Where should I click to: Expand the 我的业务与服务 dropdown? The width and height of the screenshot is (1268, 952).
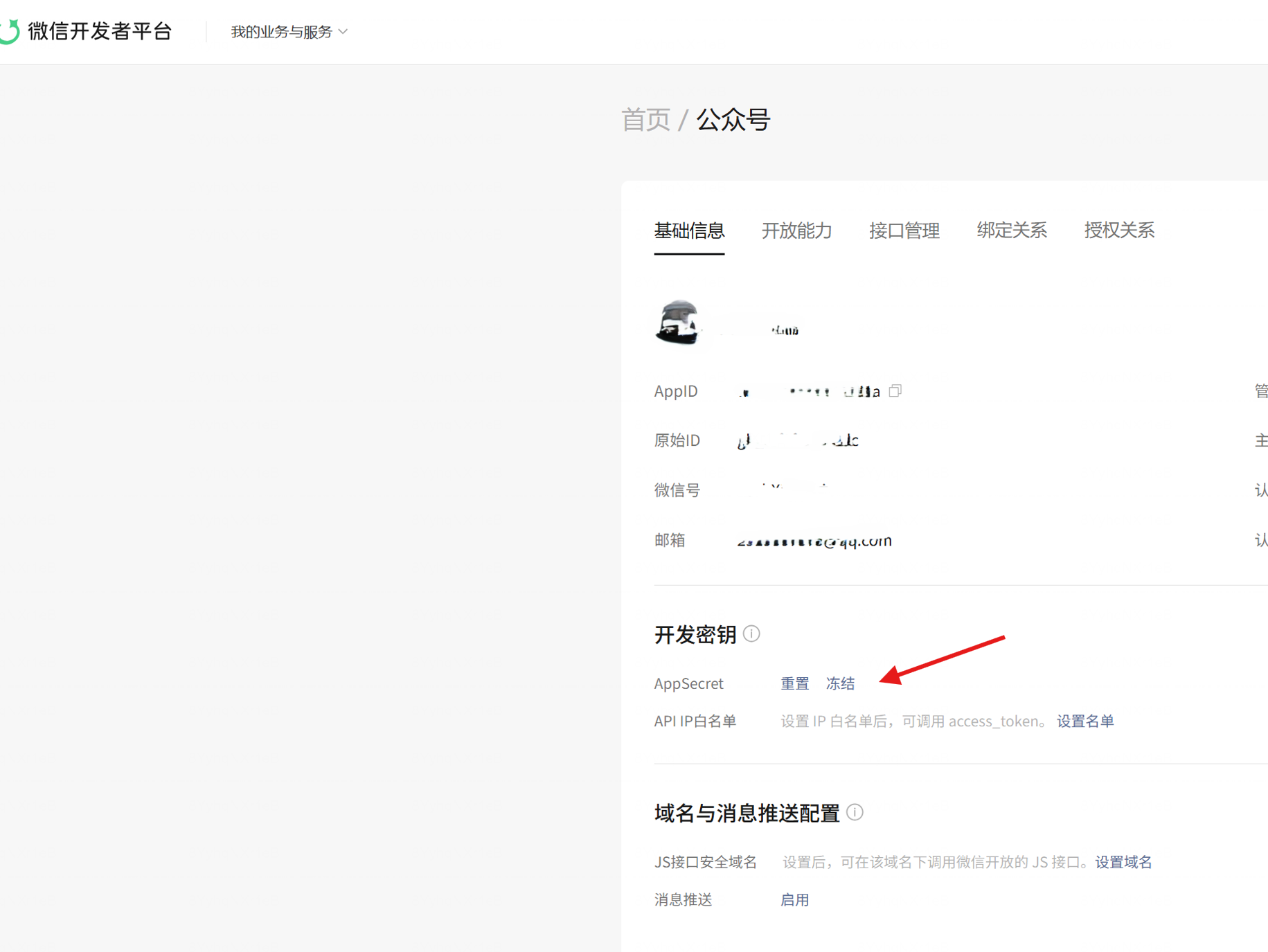tap(289, 32)
